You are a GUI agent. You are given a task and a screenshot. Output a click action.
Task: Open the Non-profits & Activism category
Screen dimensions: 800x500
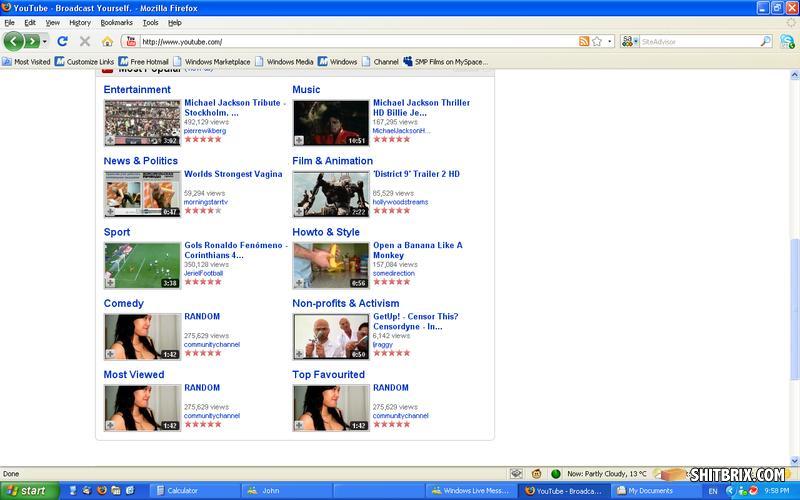[345, 303]
